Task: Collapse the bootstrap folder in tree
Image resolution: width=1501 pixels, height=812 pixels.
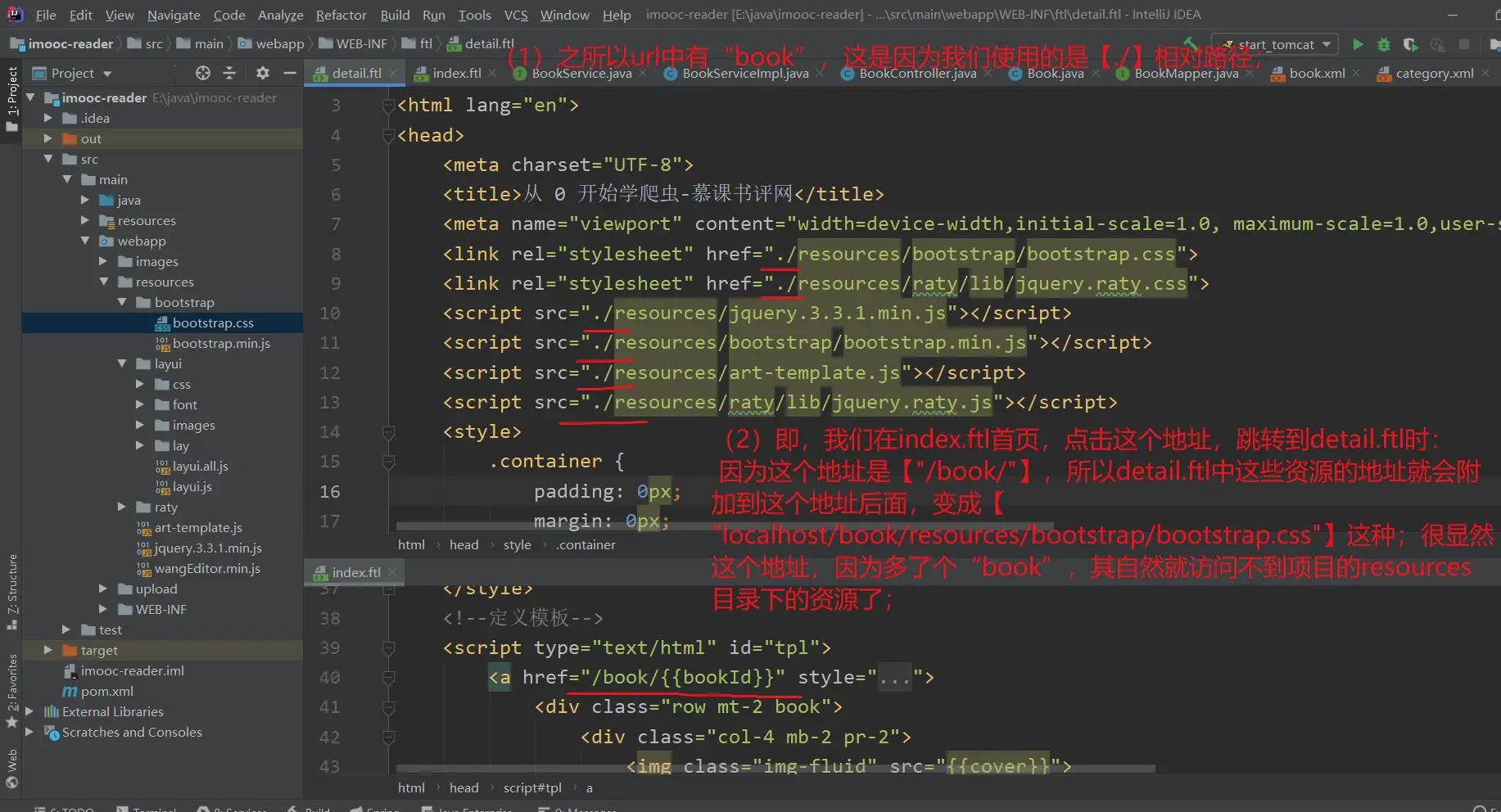Action: 122,302
